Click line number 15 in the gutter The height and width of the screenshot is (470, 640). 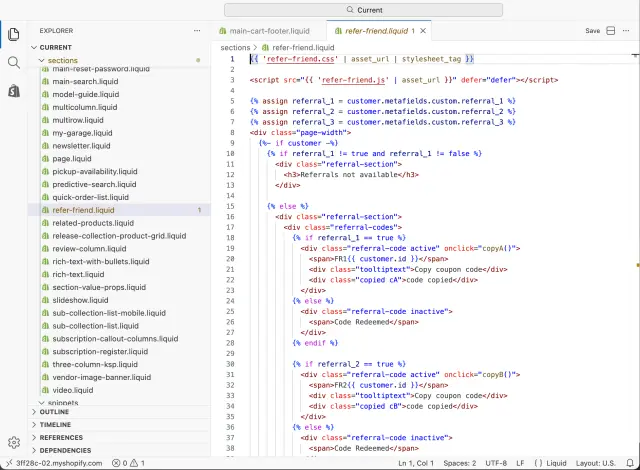[x=231, y=206]
